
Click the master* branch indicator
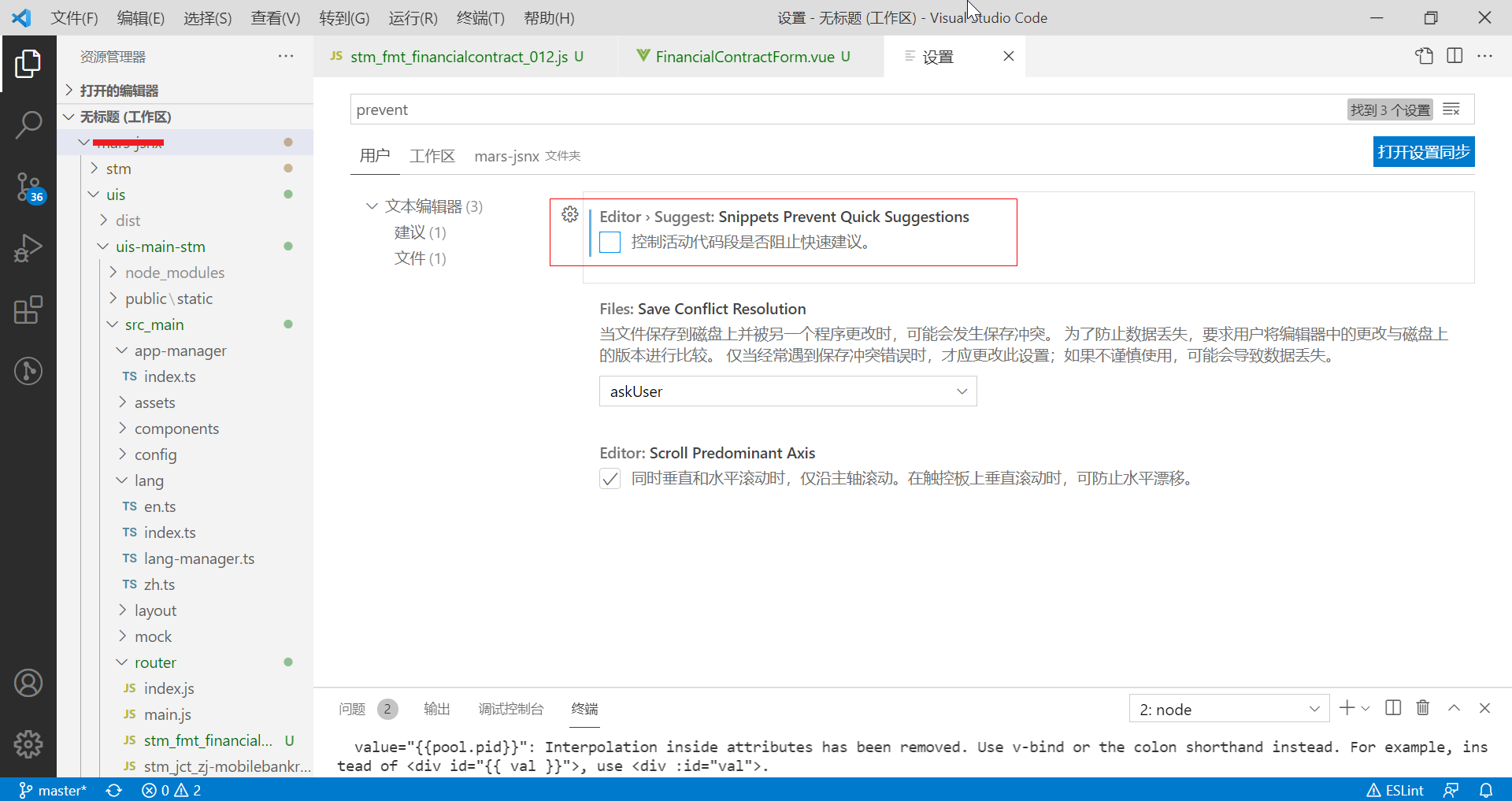[x=53, y=790]
